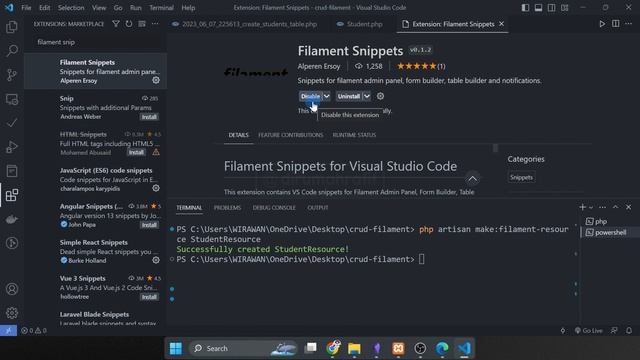Image resolution: width=640 pixels, height=360 pixels.
Task: Switch to the Student.php editor tab
Action: point(360,24)
